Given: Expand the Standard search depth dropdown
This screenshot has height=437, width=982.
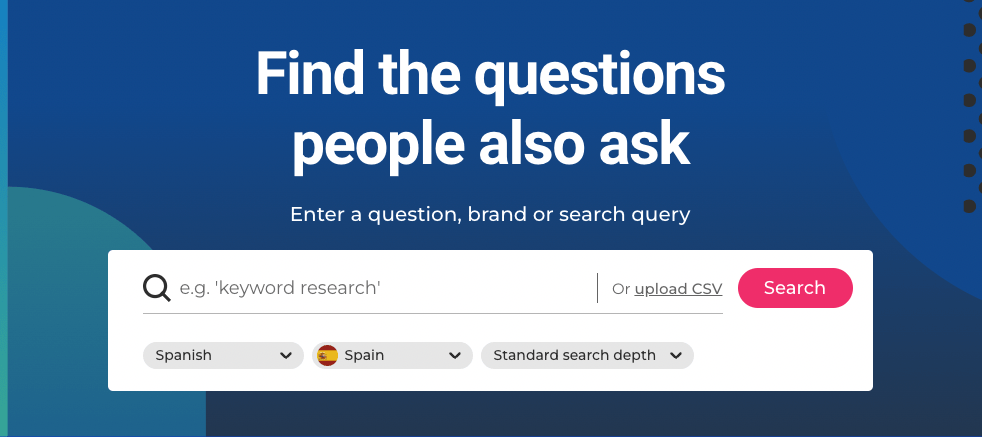Looking at the screenshot, I should (x=587, y=356).
